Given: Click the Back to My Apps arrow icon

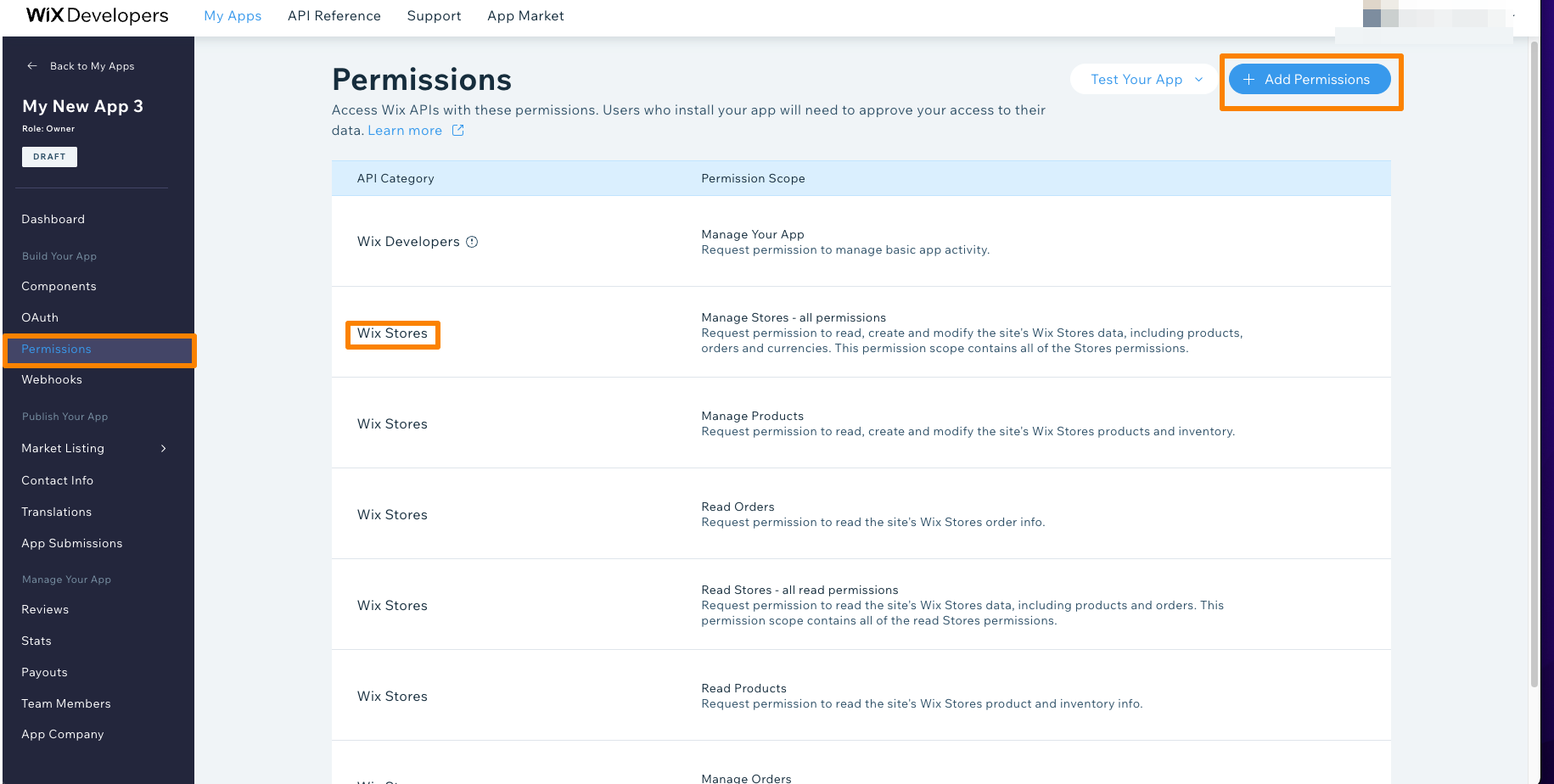Looking at the screenshot, I should tap(32, 66).
